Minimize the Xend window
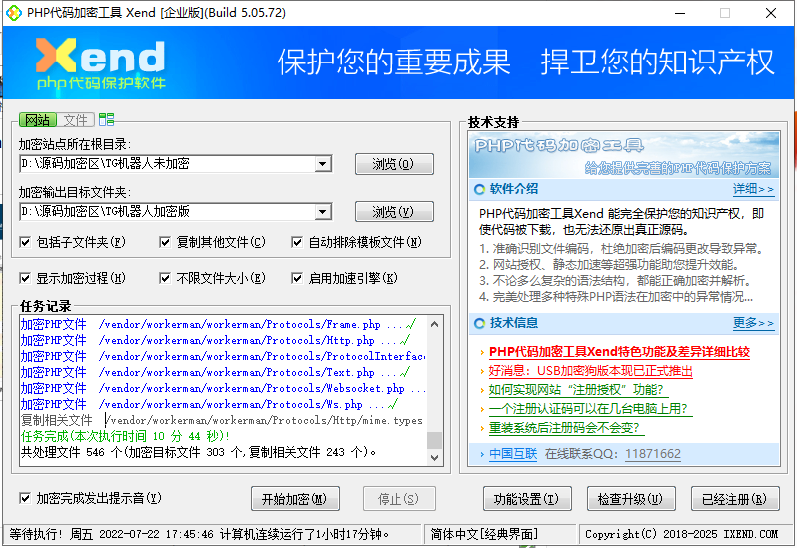 [x=680, y=13]
